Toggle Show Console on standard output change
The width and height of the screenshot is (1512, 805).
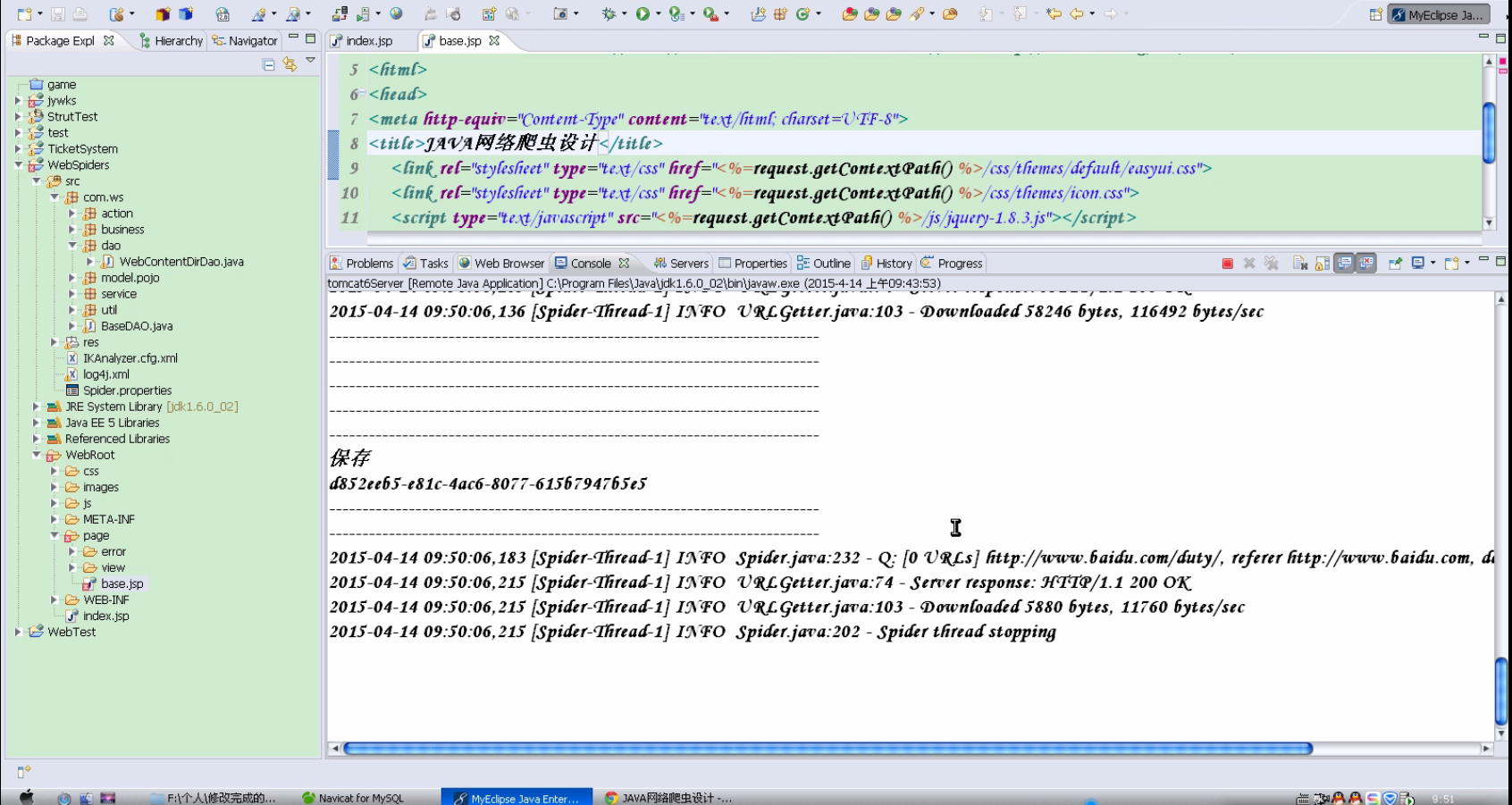1345,264
